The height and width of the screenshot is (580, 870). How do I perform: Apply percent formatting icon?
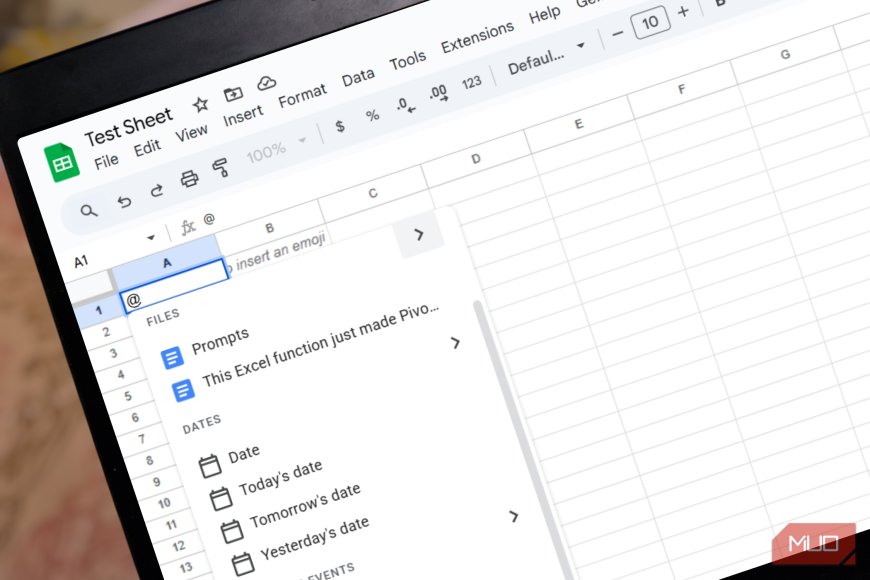tap(371, 115)
